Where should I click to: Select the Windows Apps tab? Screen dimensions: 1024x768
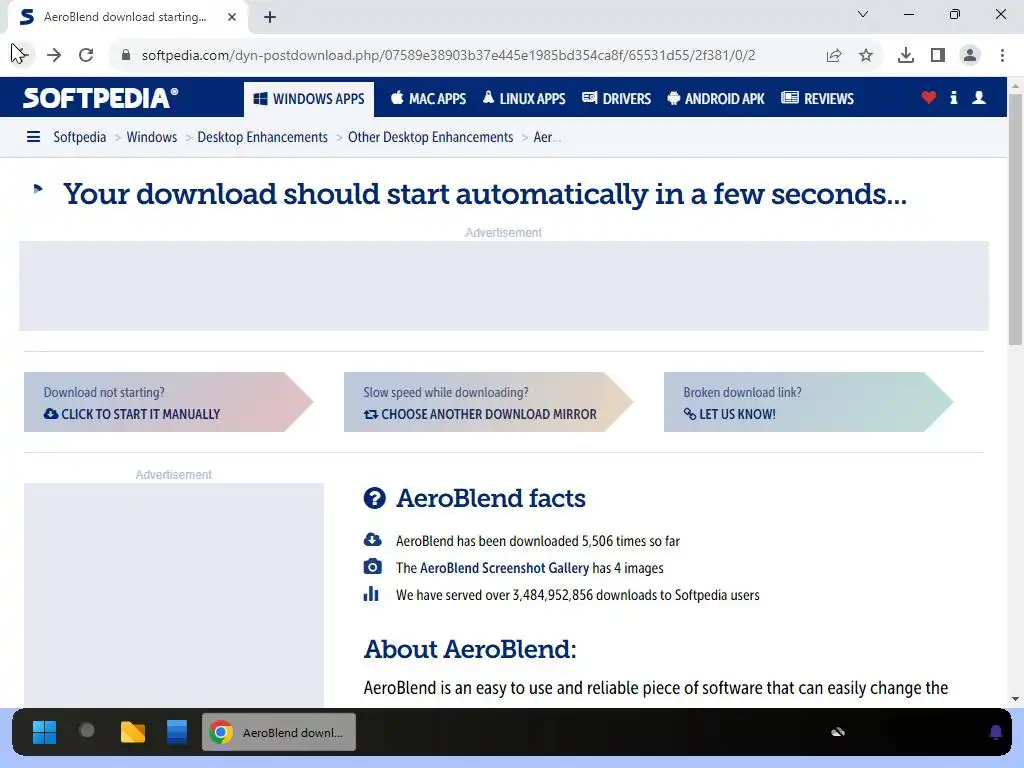coord(309,99)
